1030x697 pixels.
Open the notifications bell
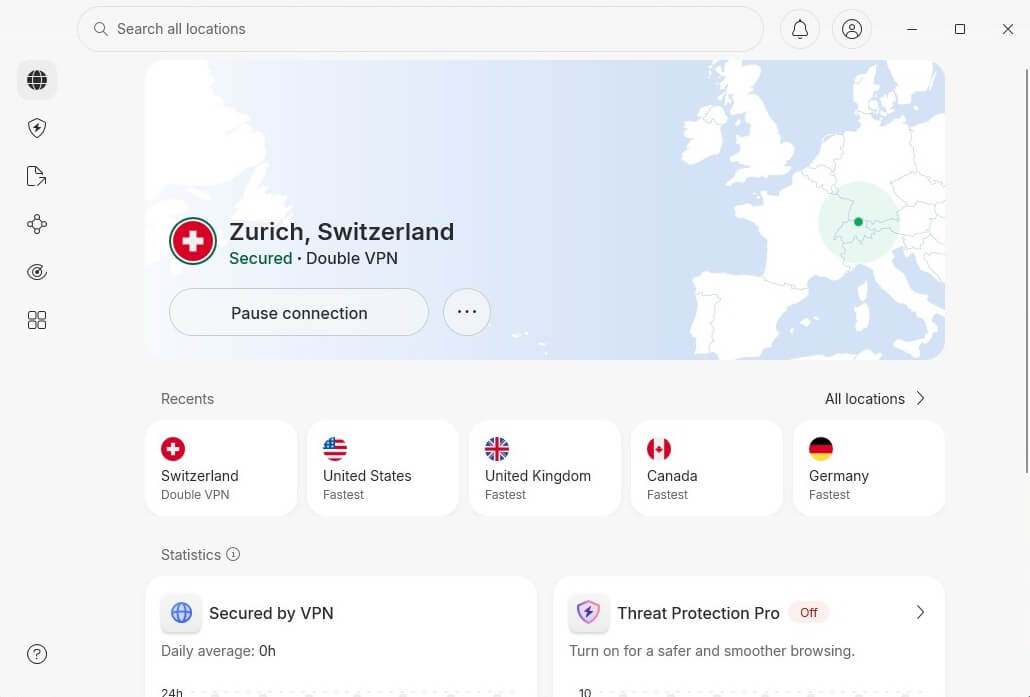[799, 29]
